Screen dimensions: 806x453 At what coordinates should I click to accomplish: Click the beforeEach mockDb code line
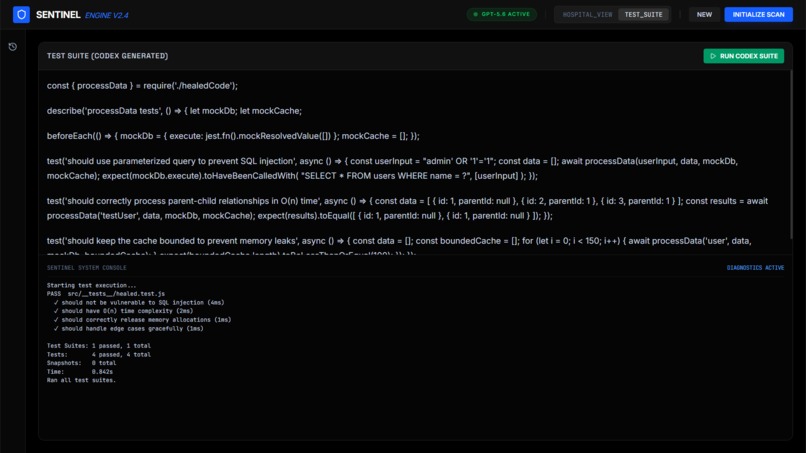[233, 136]
